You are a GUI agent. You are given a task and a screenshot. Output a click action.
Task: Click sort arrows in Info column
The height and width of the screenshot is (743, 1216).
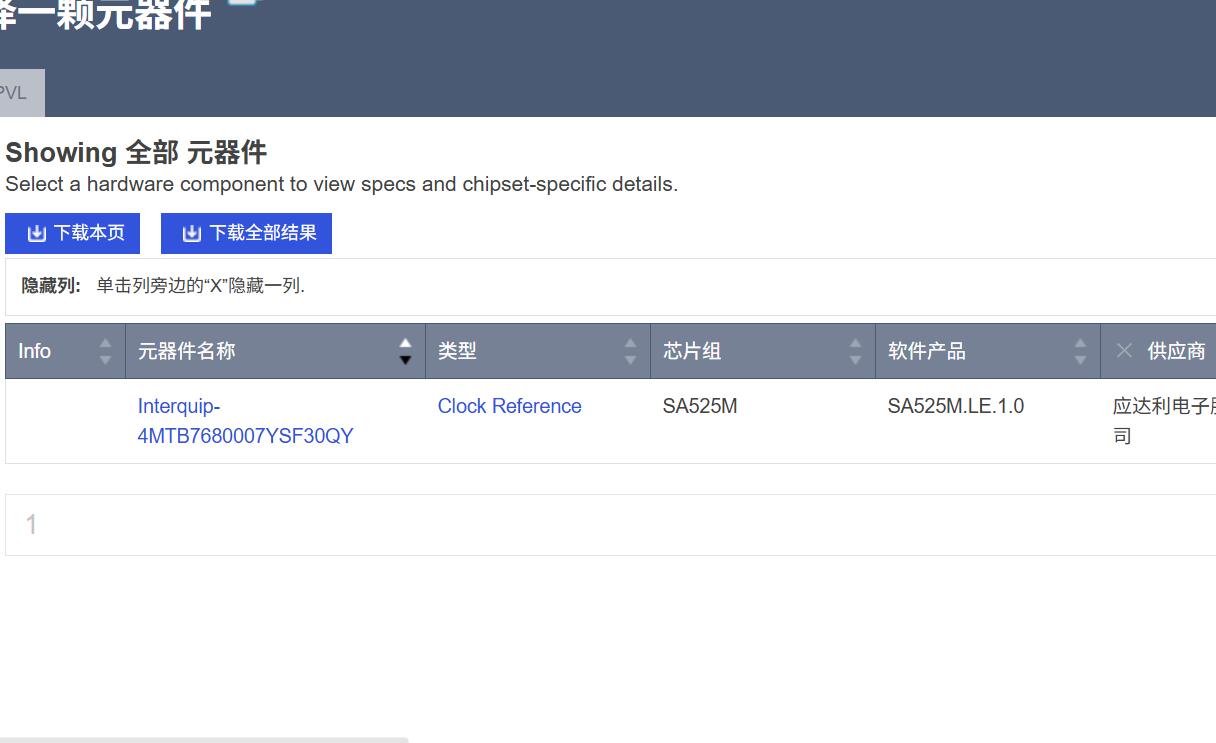coord(105,351)
